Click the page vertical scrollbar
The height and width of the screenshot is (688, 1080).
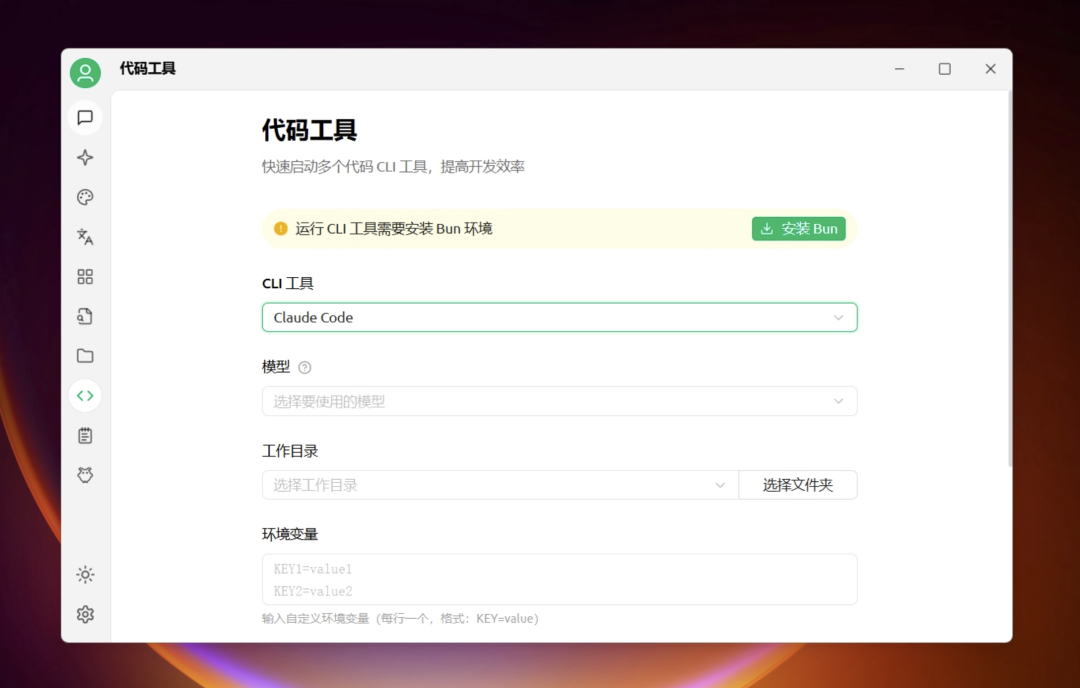(x=1010, y=279)
